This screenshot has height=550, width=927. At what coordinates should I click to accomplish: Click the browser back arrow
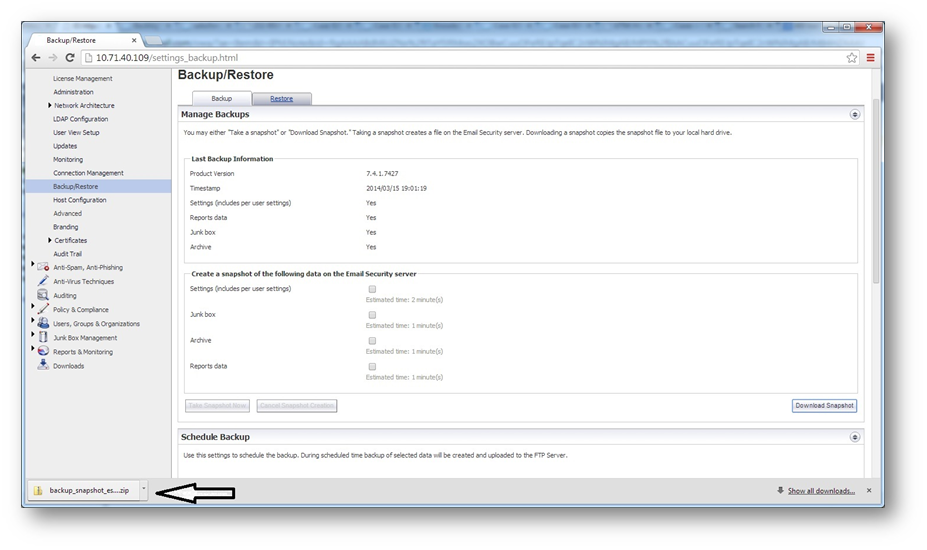pos(35,57)
